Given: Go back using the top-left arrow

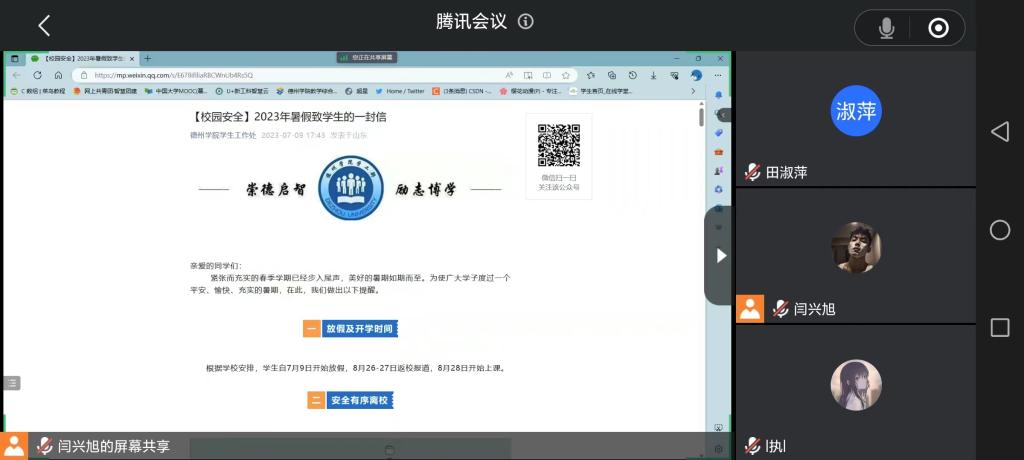Looking at the screenshot, I should (x=44, y=26).
